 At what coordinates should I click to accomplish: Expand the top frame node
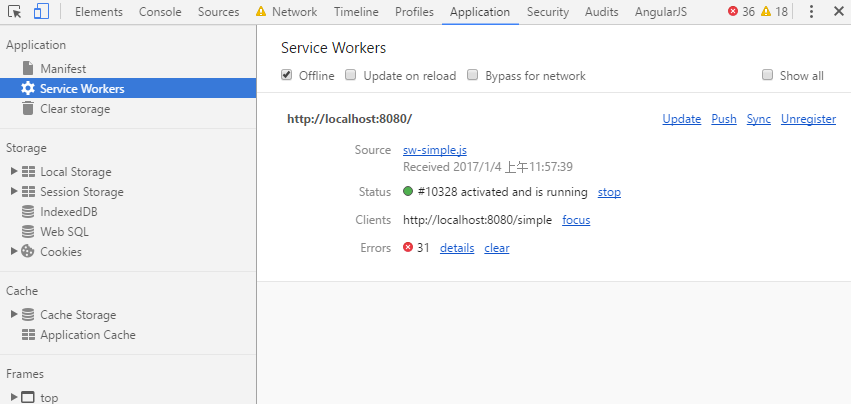click(14, 397)
